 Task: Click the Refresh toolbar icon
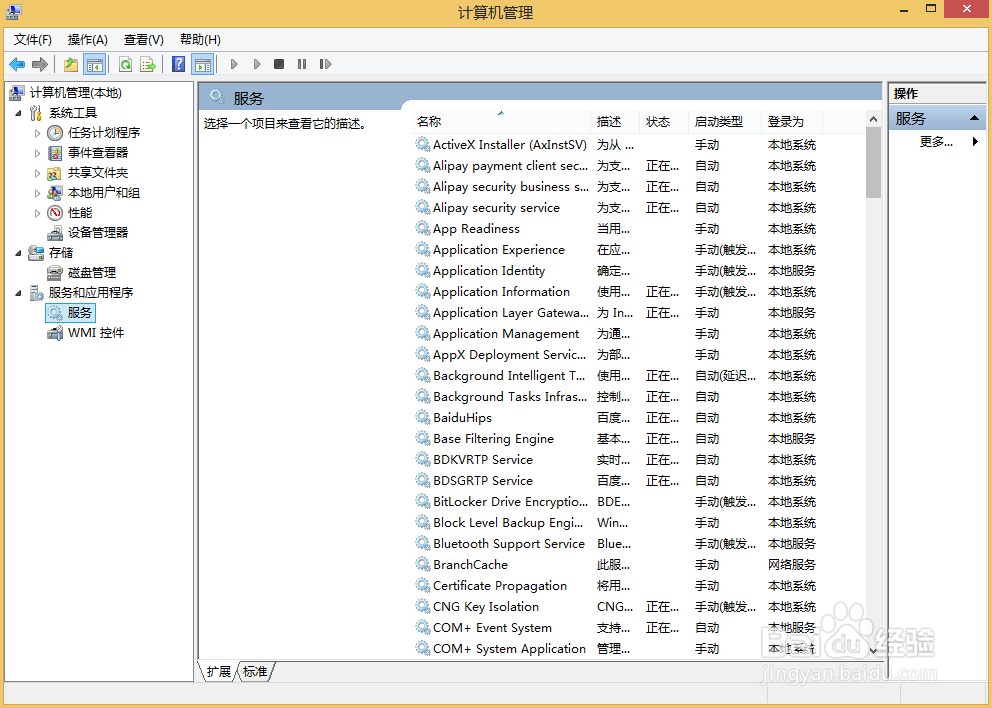pyautogui.click(x=126, y=64)
